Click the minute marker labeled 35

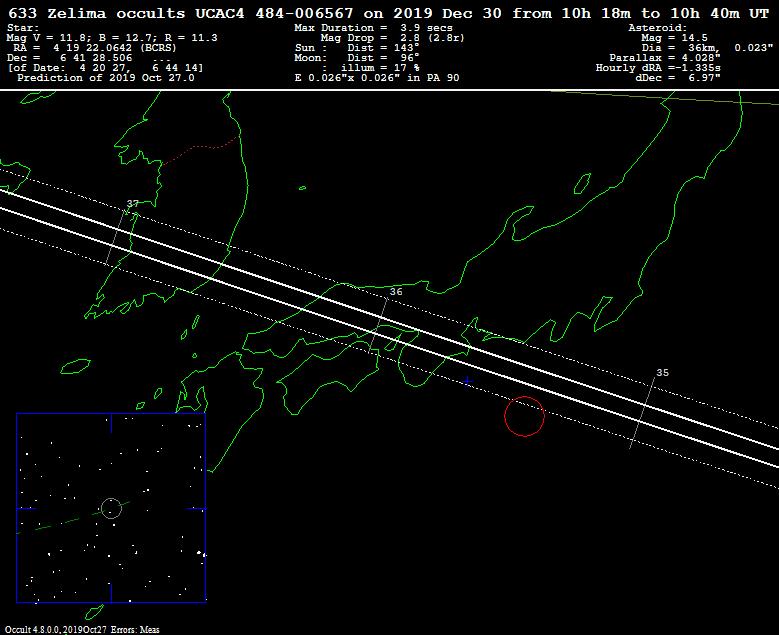pos(663,373)
